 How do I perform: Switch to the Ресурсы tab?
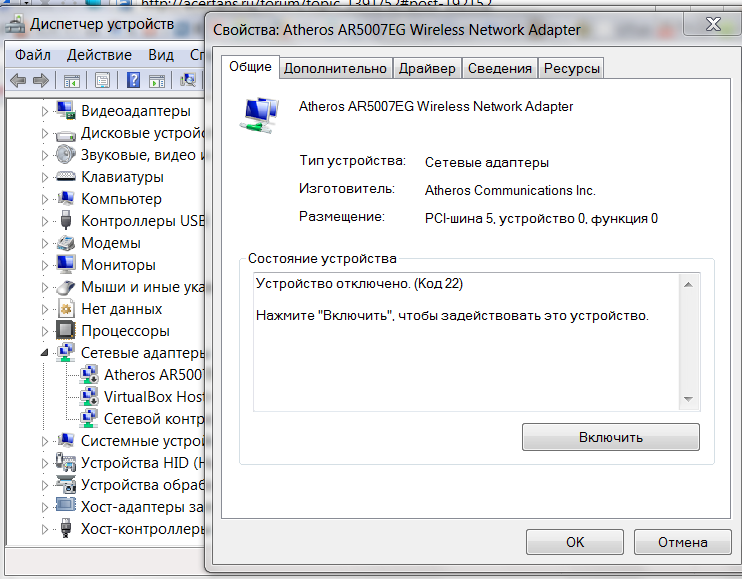(572, 69)
